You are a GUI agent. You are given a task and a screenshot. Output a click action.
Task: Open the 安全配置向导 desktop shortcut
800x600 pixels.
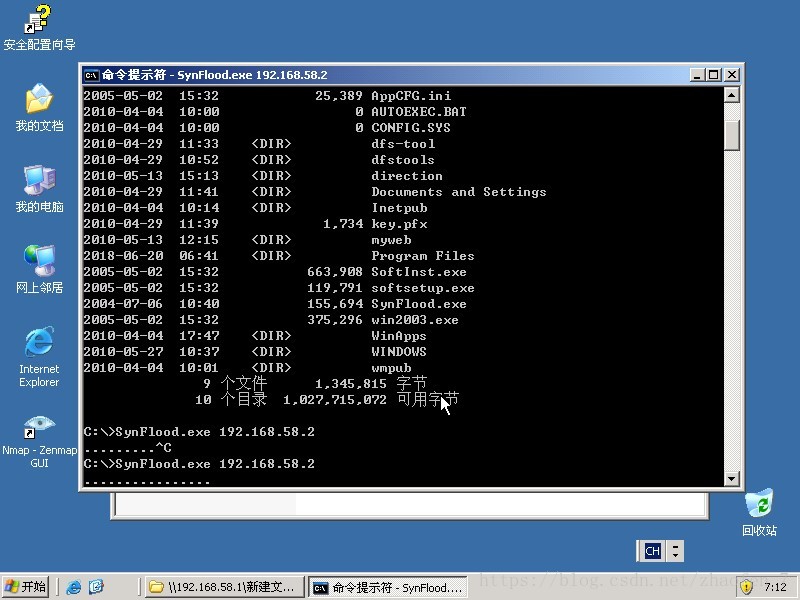39,28
